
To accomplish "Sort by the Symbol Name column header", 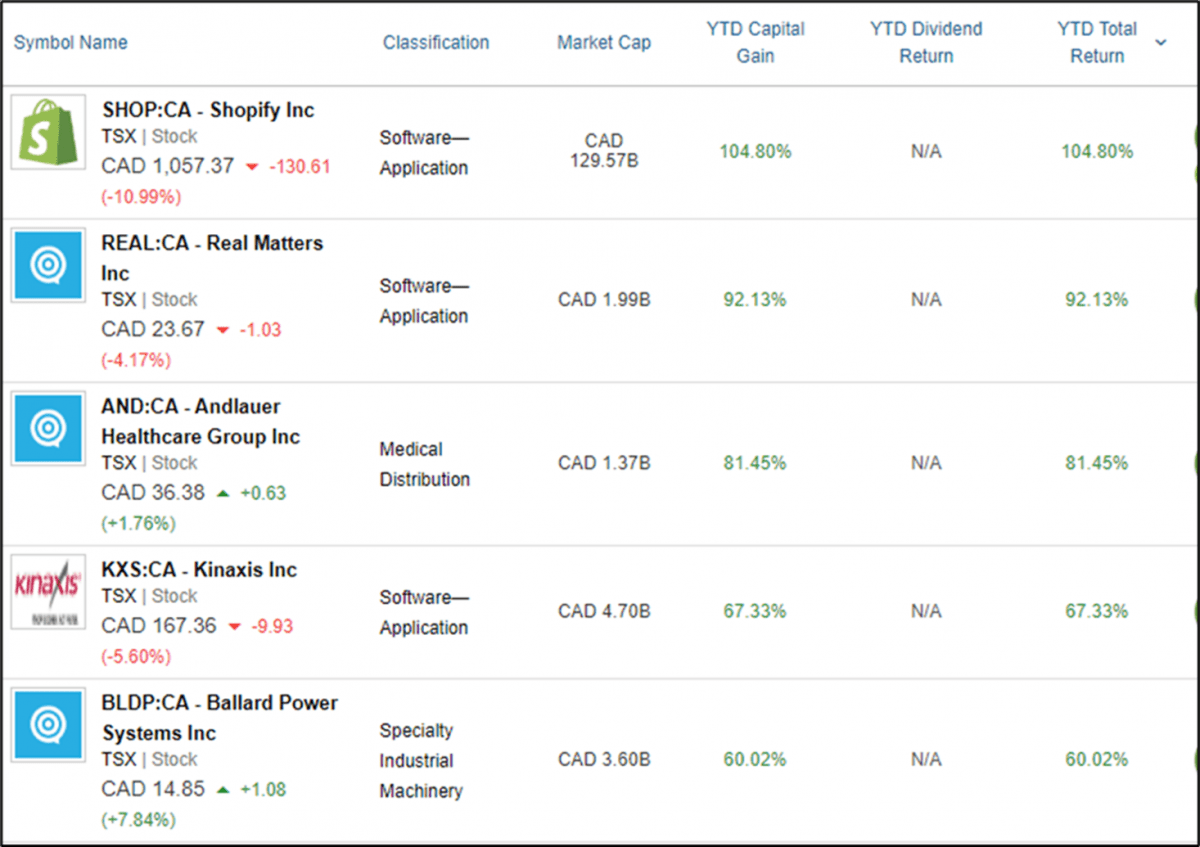I will 70,42.
